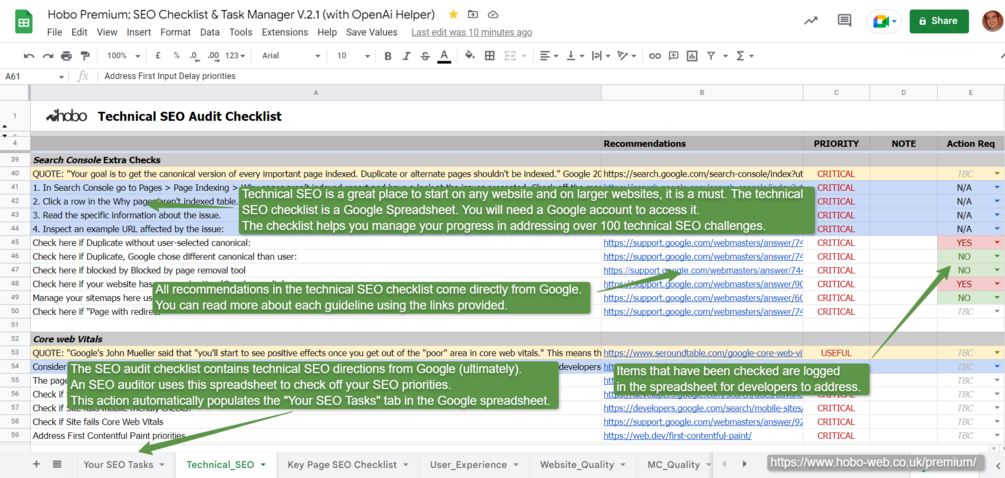1005x478 pixels.
Task: Open Google Sheets home icon
Action: pos(24,22)
